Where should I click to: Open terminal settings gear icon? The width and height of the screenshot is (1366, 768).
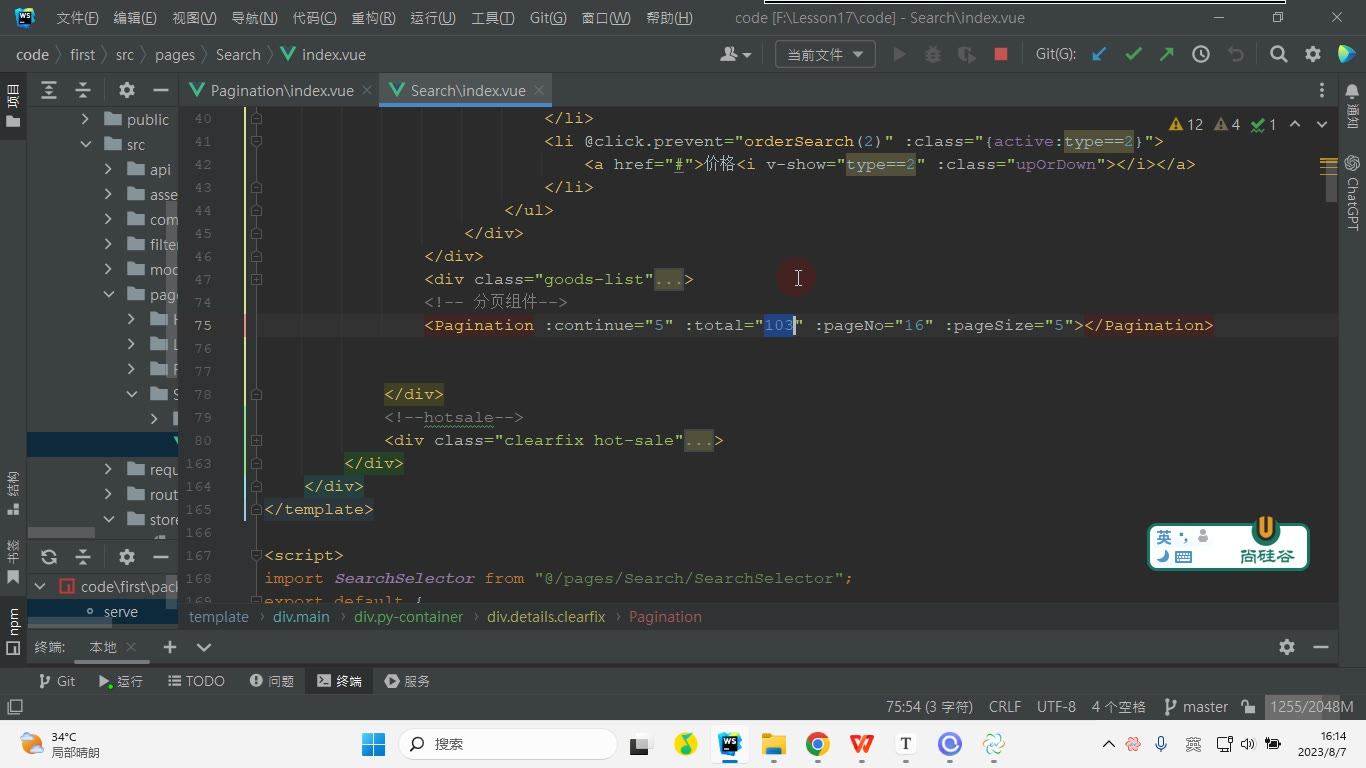[x=1287, y=647]
